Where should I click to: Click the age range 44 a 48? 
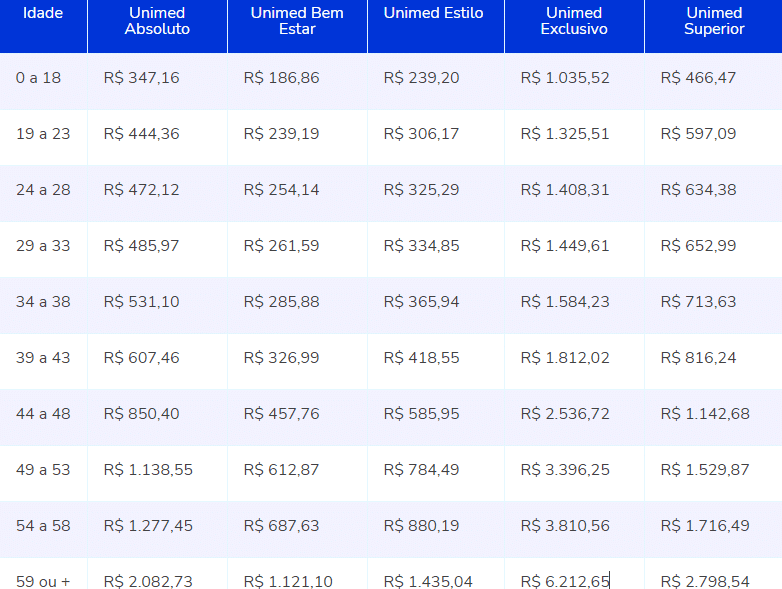coord(43,413)
